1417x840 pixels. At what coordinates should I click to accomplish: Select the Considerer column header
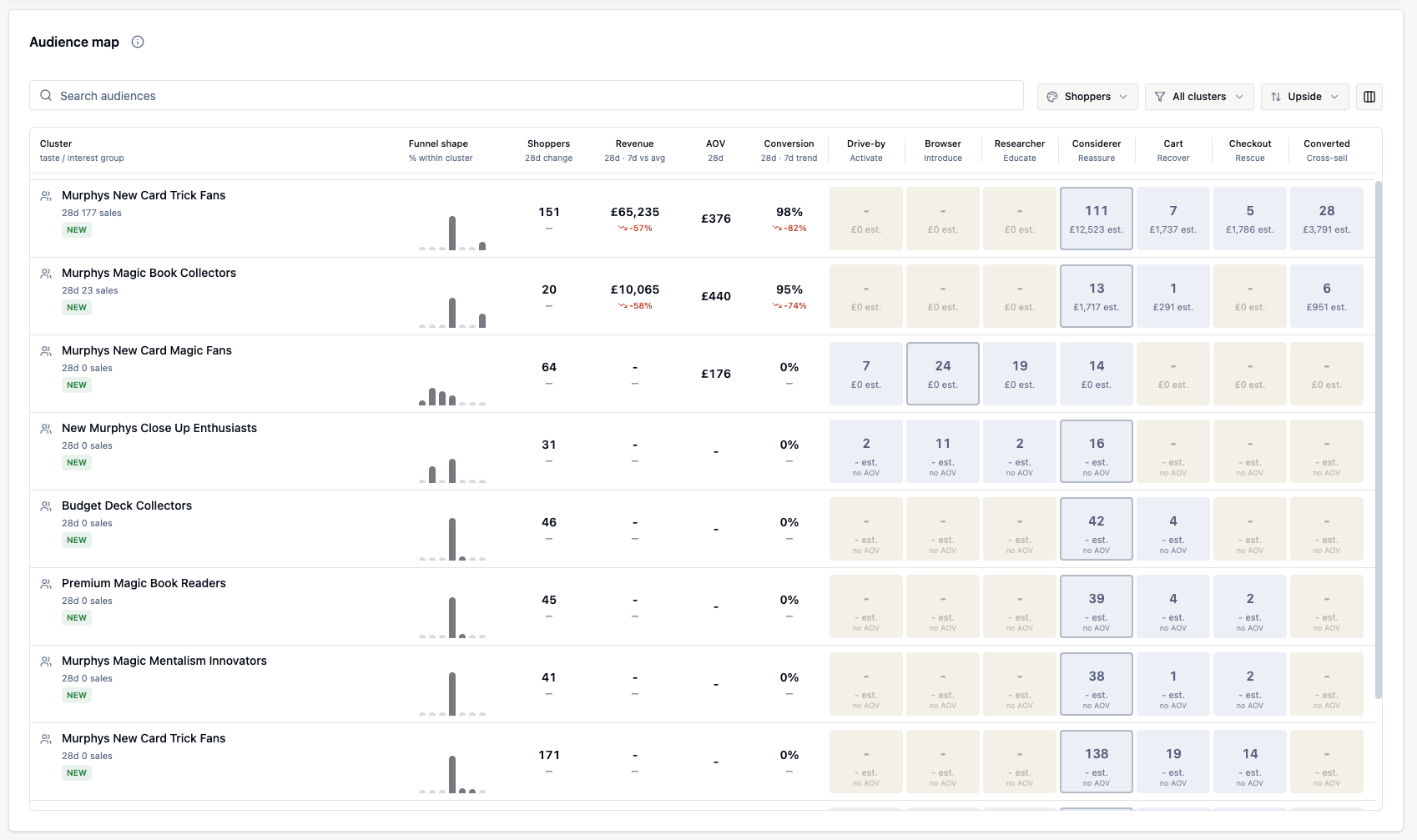coord(1097,150)
